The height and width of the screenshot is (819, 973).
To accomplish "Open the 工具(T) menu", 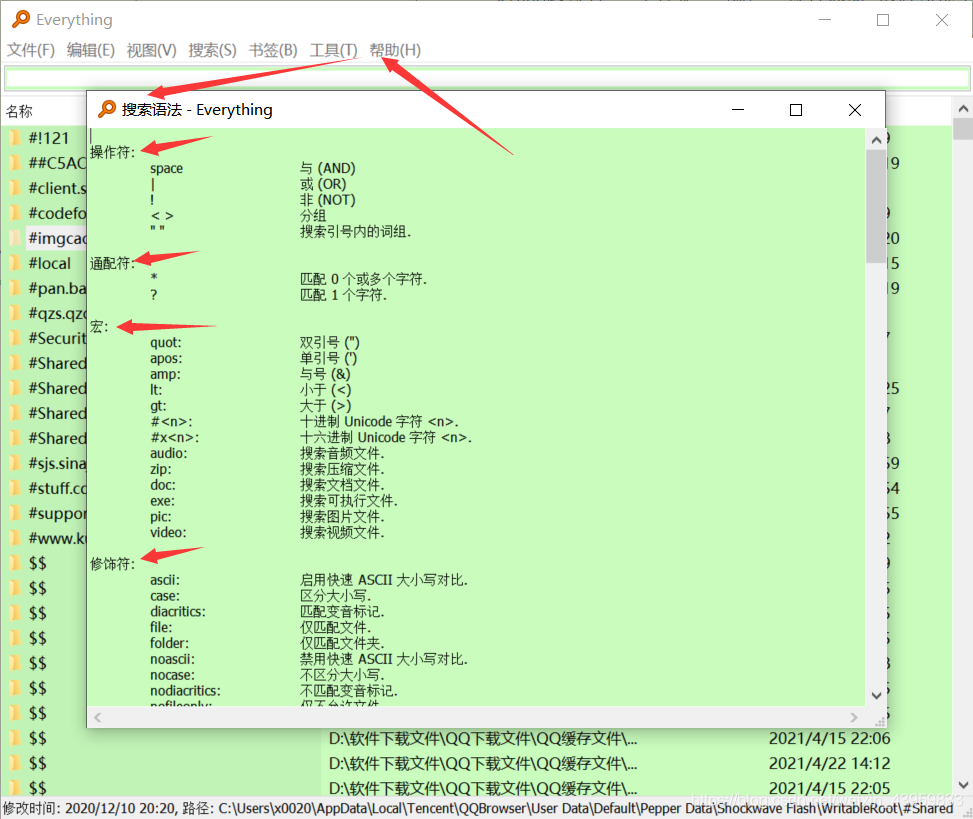I will [x=333, y=50].
